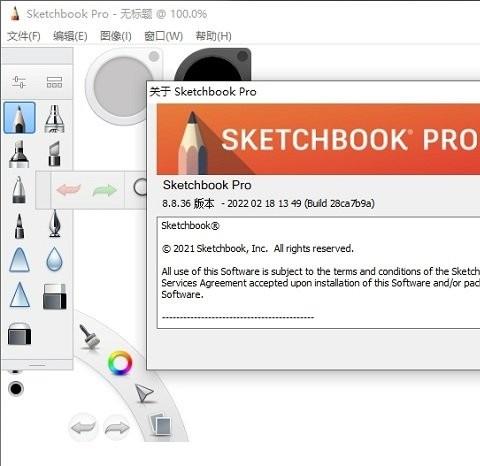
Task: Select the Inking pen nib brush
Action: [x=55, y=224]
